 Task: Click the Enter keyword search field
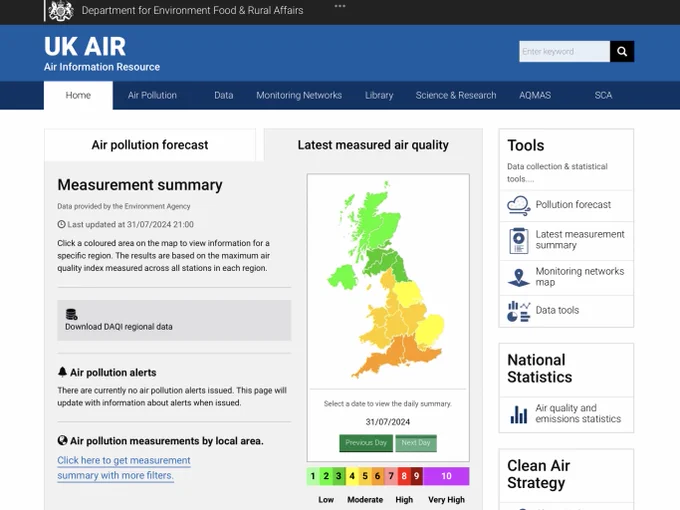coord(565,52)
